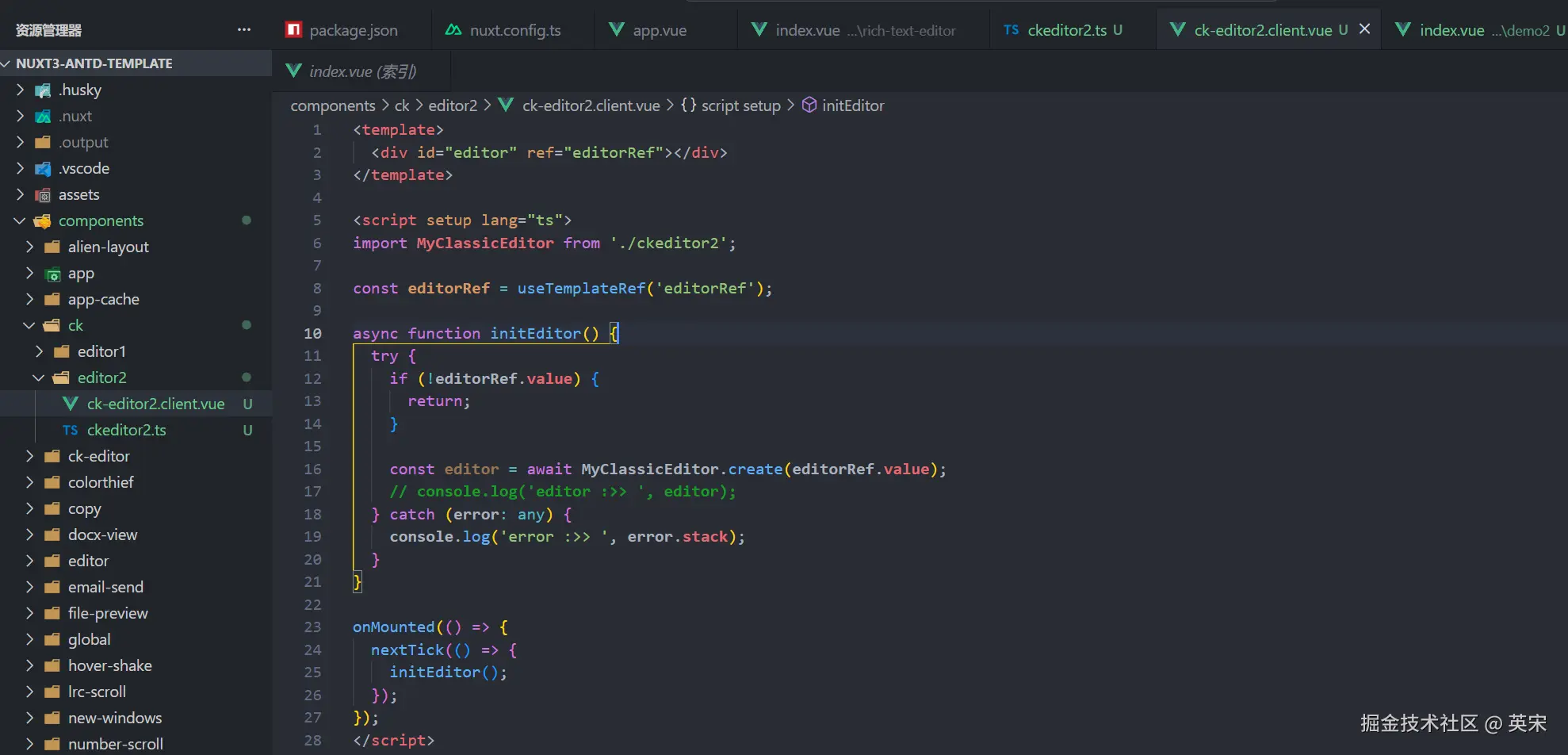Select the file-preview folder

coord(136,613)
